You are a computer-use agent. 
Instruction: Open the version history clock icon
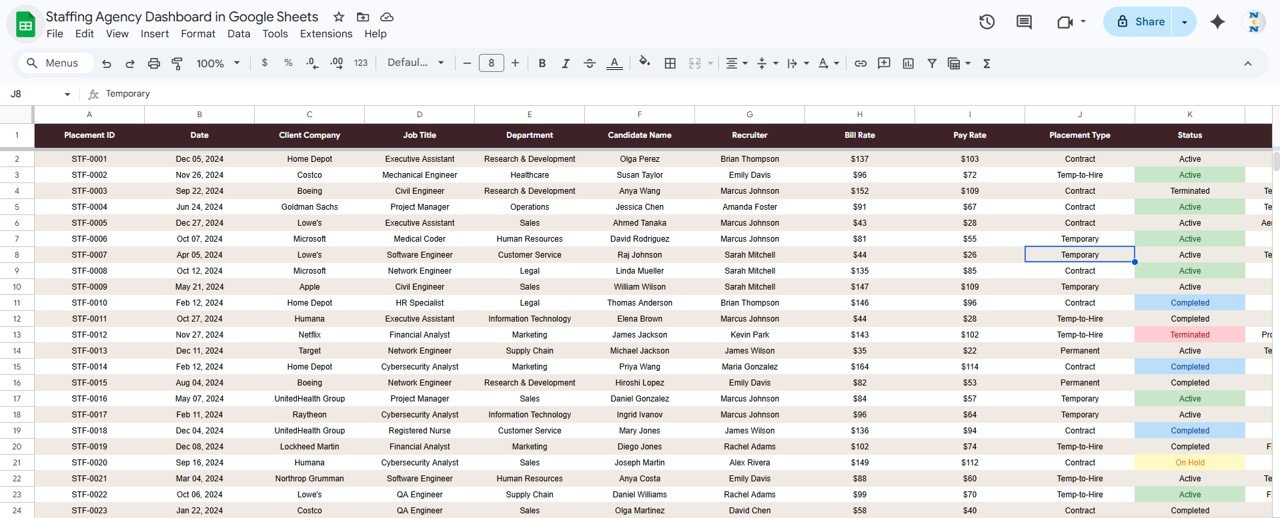(987, 22)
